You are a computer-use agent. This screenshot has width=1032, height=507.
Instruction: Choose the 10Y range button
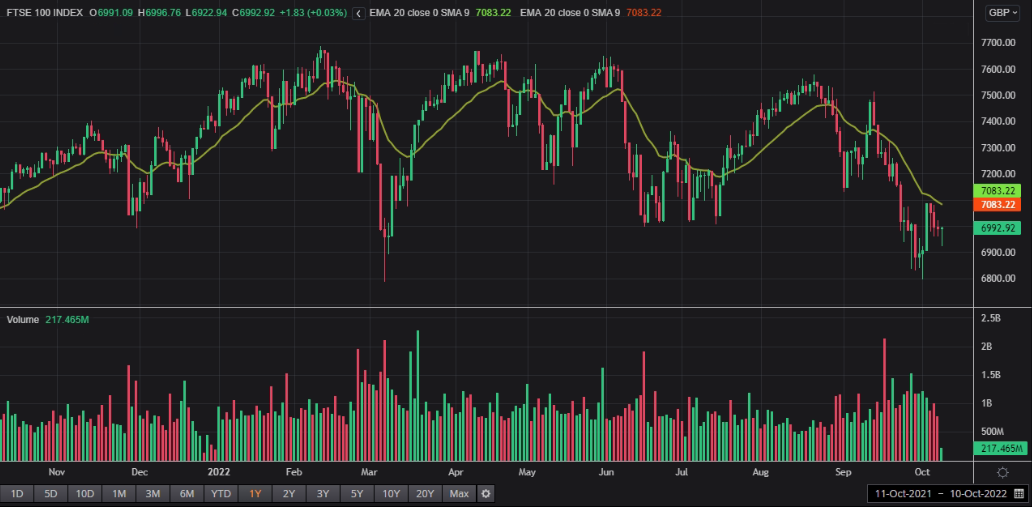(391, 493)
